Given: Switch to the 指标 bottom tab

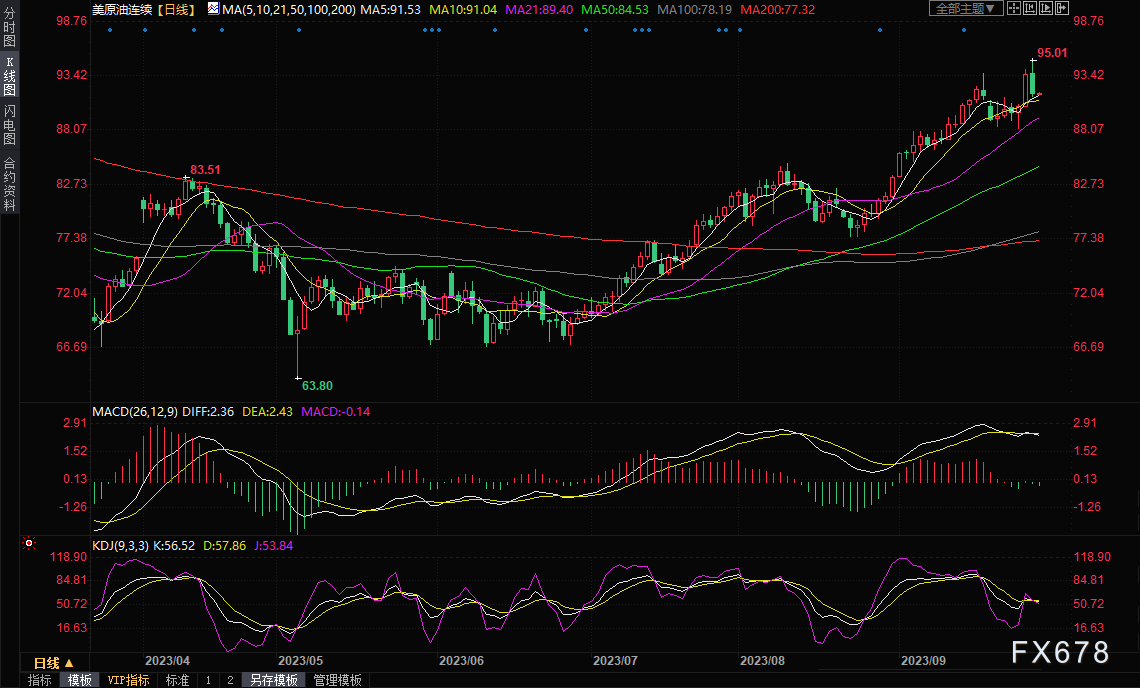Looking at the screenshot, I should coord(39,680).
